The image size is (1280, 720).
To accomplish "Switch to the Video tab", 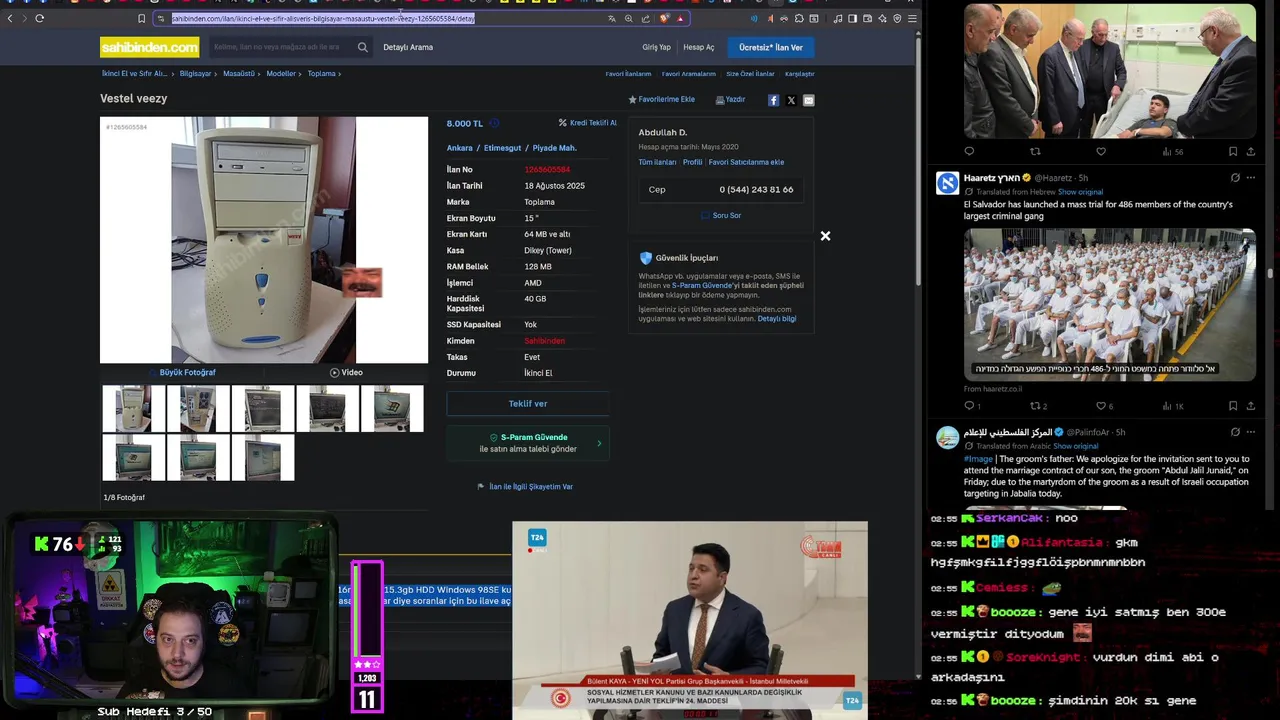I will click(x=346, y=373).
